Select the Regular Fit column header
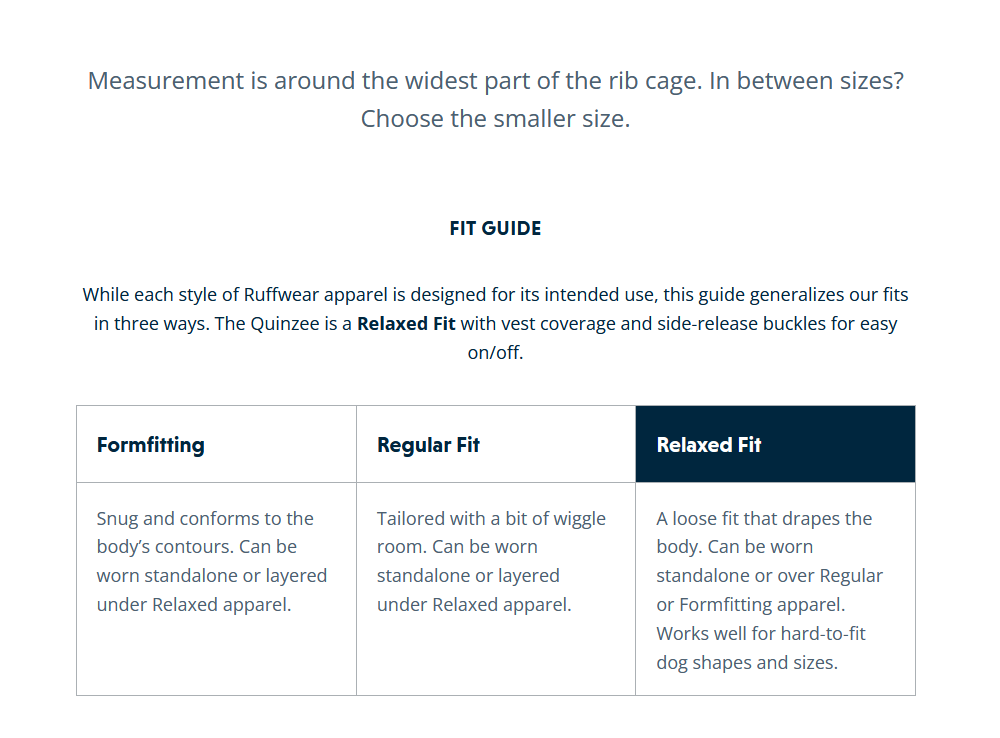 428,445
